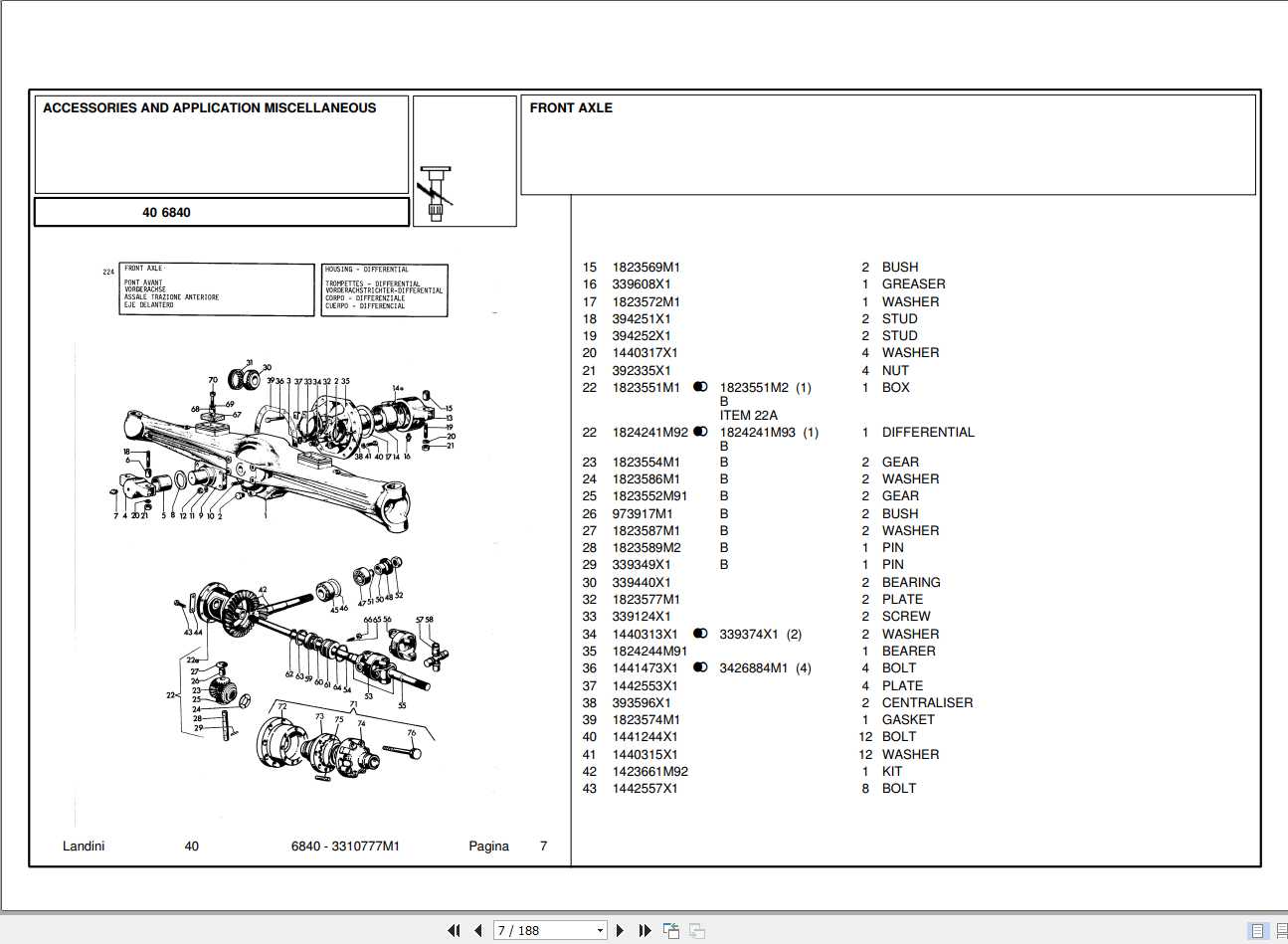The height and width of the screenshot is (944, 1288).
Task: Click the Landini footer label
Action: pyautogui.click(x=84, y=846)
